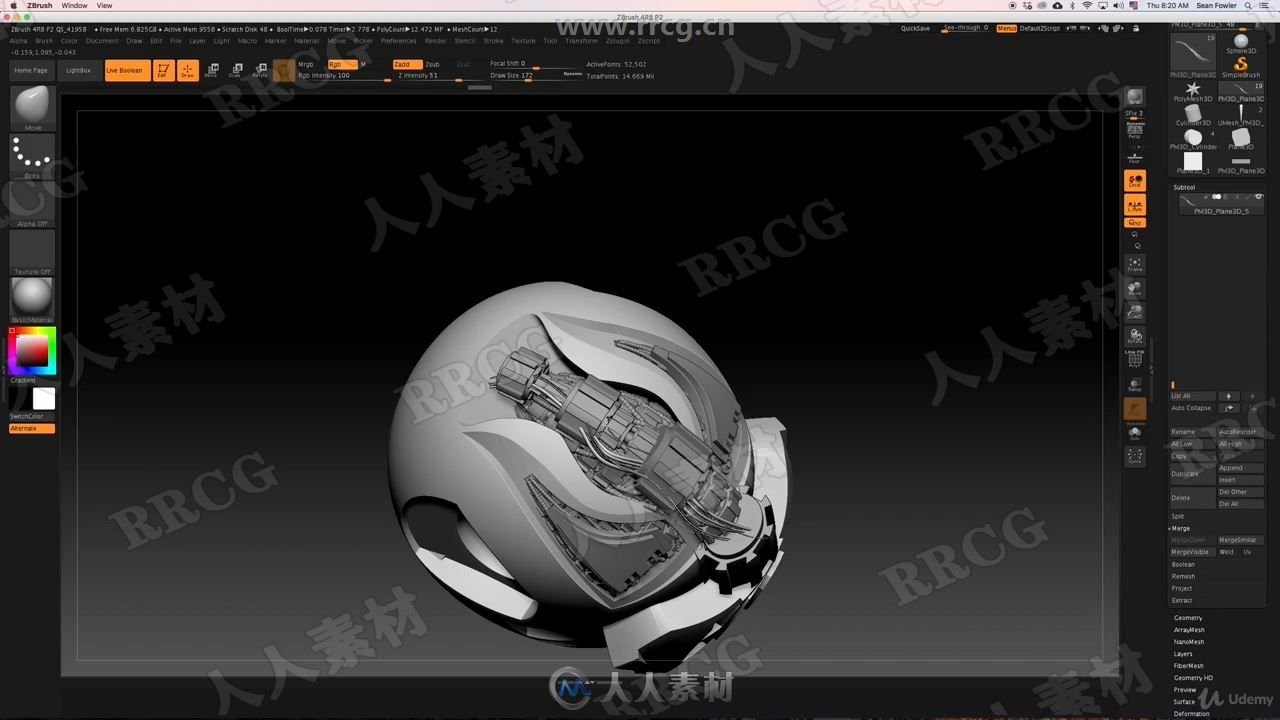Click the Rotate view navigation icon

pos(1135,337)
